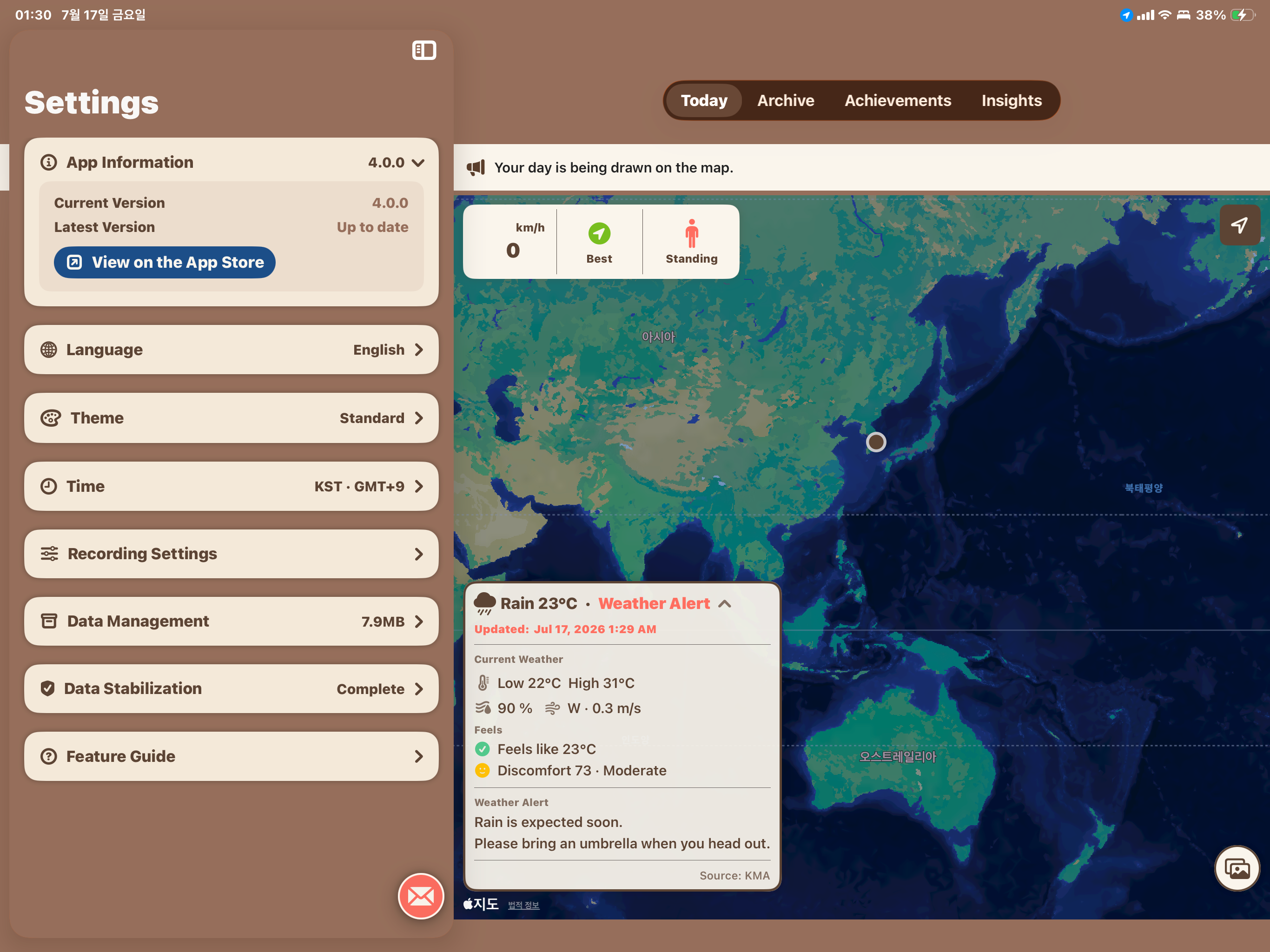Click the Current Version 4.0.0 value
1270x952 pixels.
390,203
